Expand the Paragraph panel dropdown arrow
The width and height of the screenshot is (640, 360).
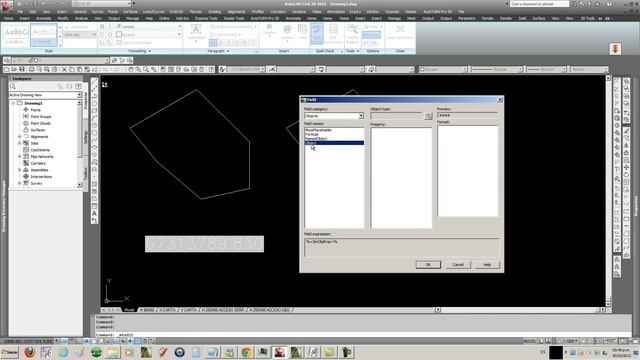click(228, 51)
